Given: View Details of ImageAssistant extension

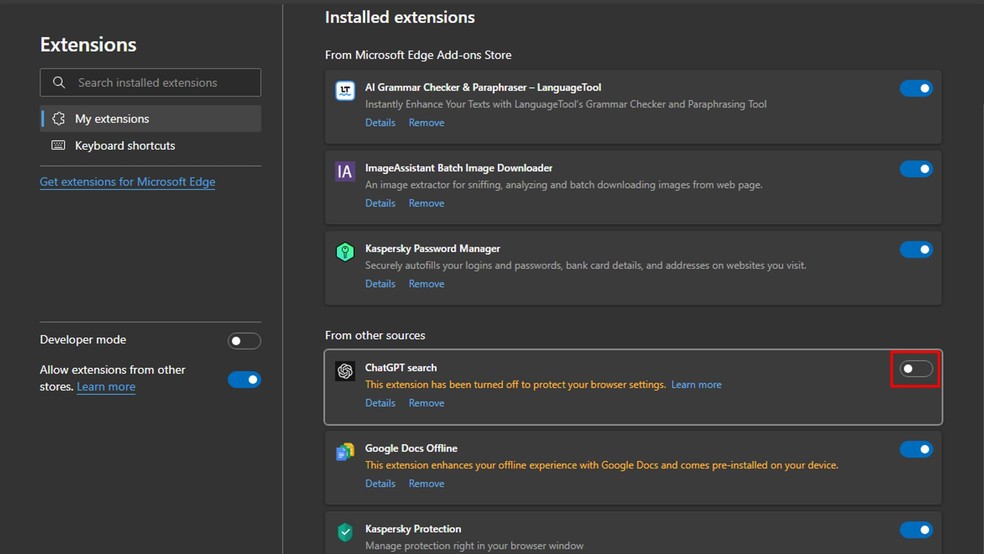Looking at the screenshot, I should [380, 203].
